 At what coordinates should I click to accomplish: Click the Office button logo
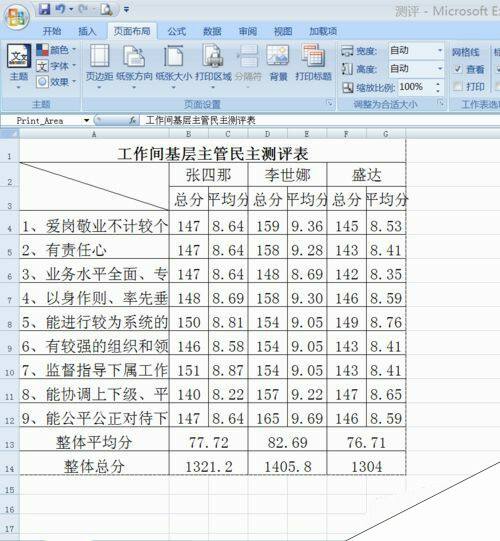point(16,16)
